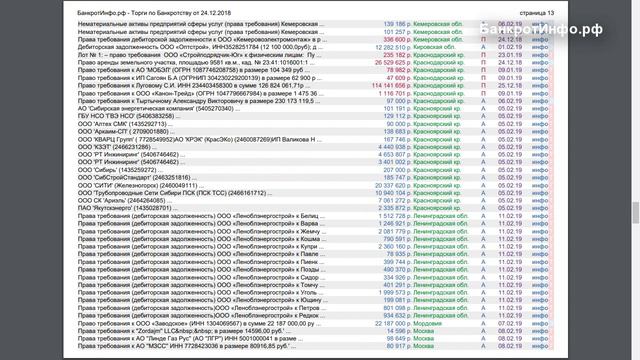The image size is (640, 360).
Task: Click the lot title 'Право требования к Тытычному Александру Викторовичу'
Action: tap(199, 101)
